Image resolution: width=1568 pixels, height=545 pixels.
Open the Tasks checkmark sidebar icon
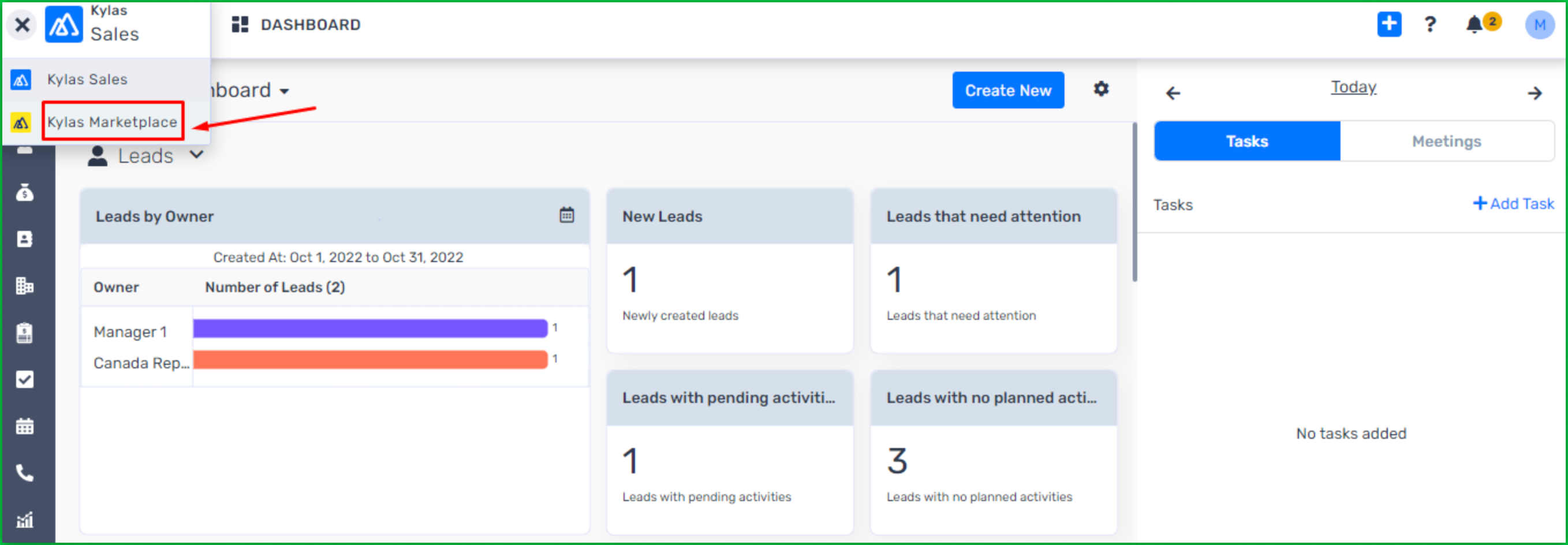(x=24, y=379)
